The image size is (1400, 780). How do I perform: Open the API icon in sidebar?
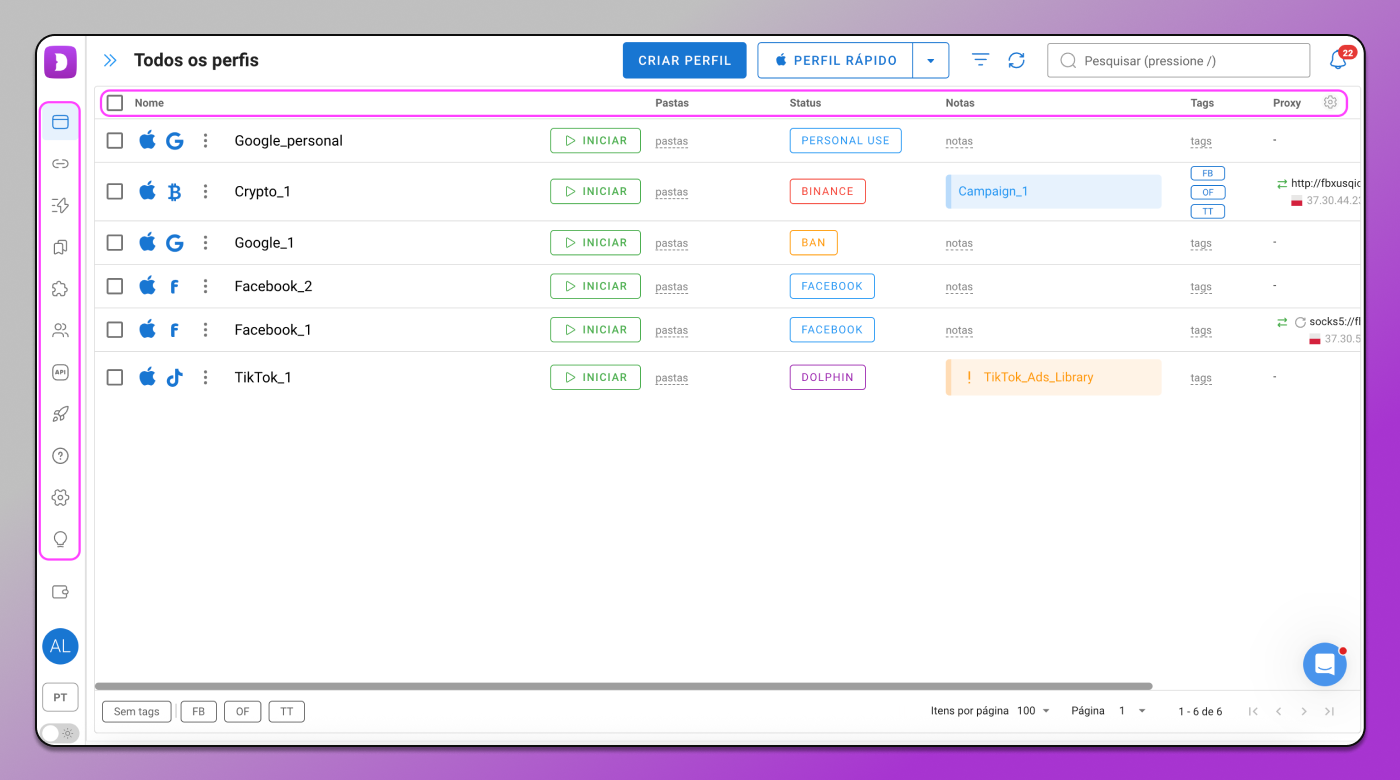tap(60, 372)
